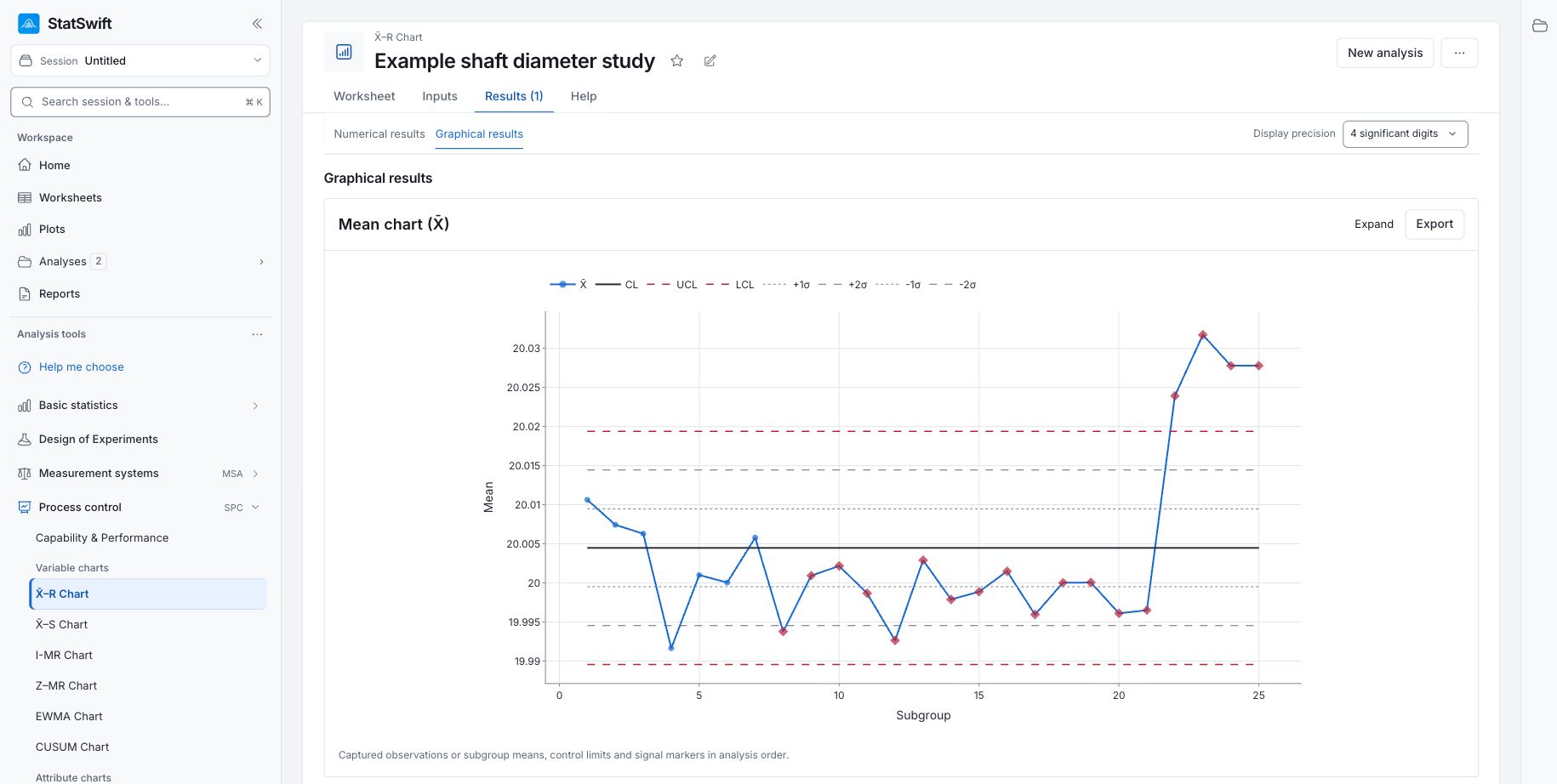
Task: Open the more options ellipsis button
Action: (x=1459, y=53)
